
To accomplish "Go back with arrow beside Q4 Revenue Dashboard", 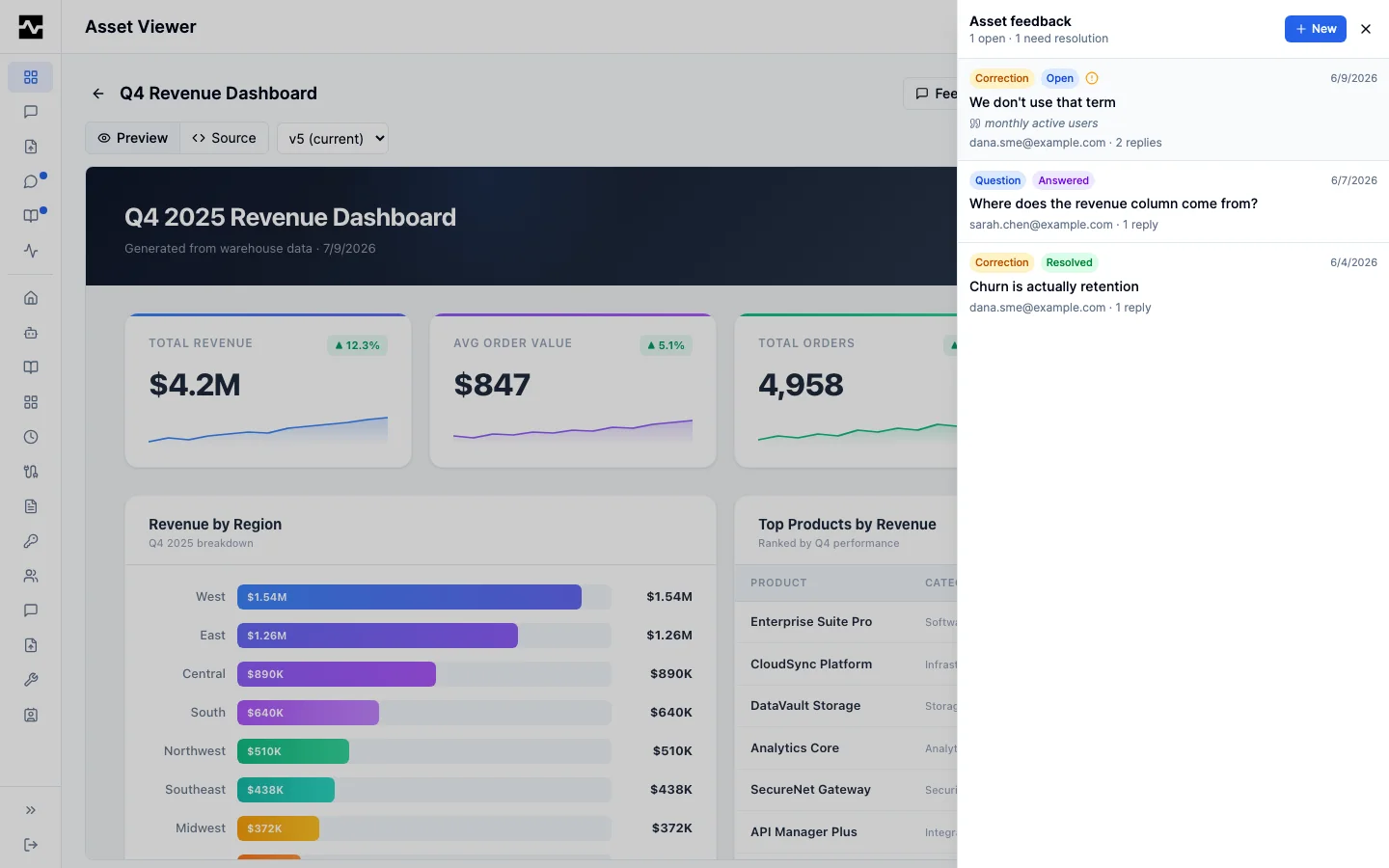I will [x=97, y=94].
